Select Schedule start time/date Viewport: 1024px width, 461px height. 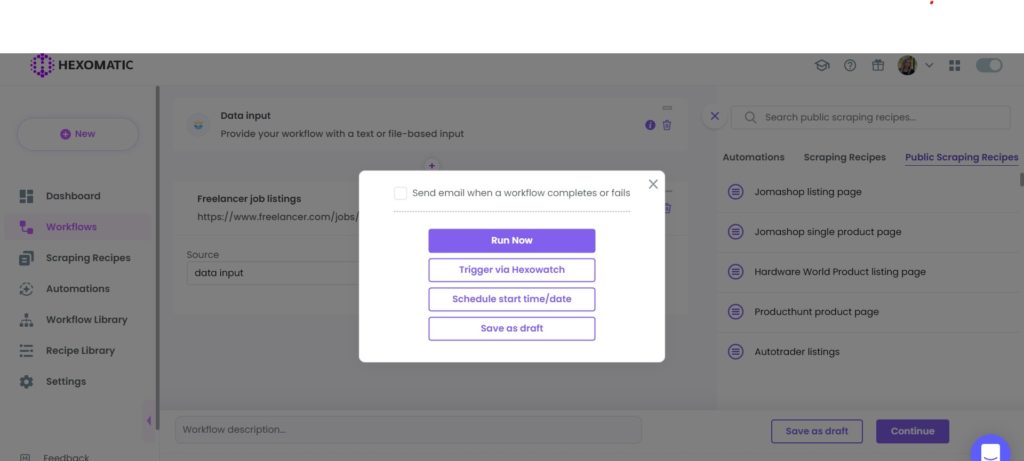(x=511, y=299)
